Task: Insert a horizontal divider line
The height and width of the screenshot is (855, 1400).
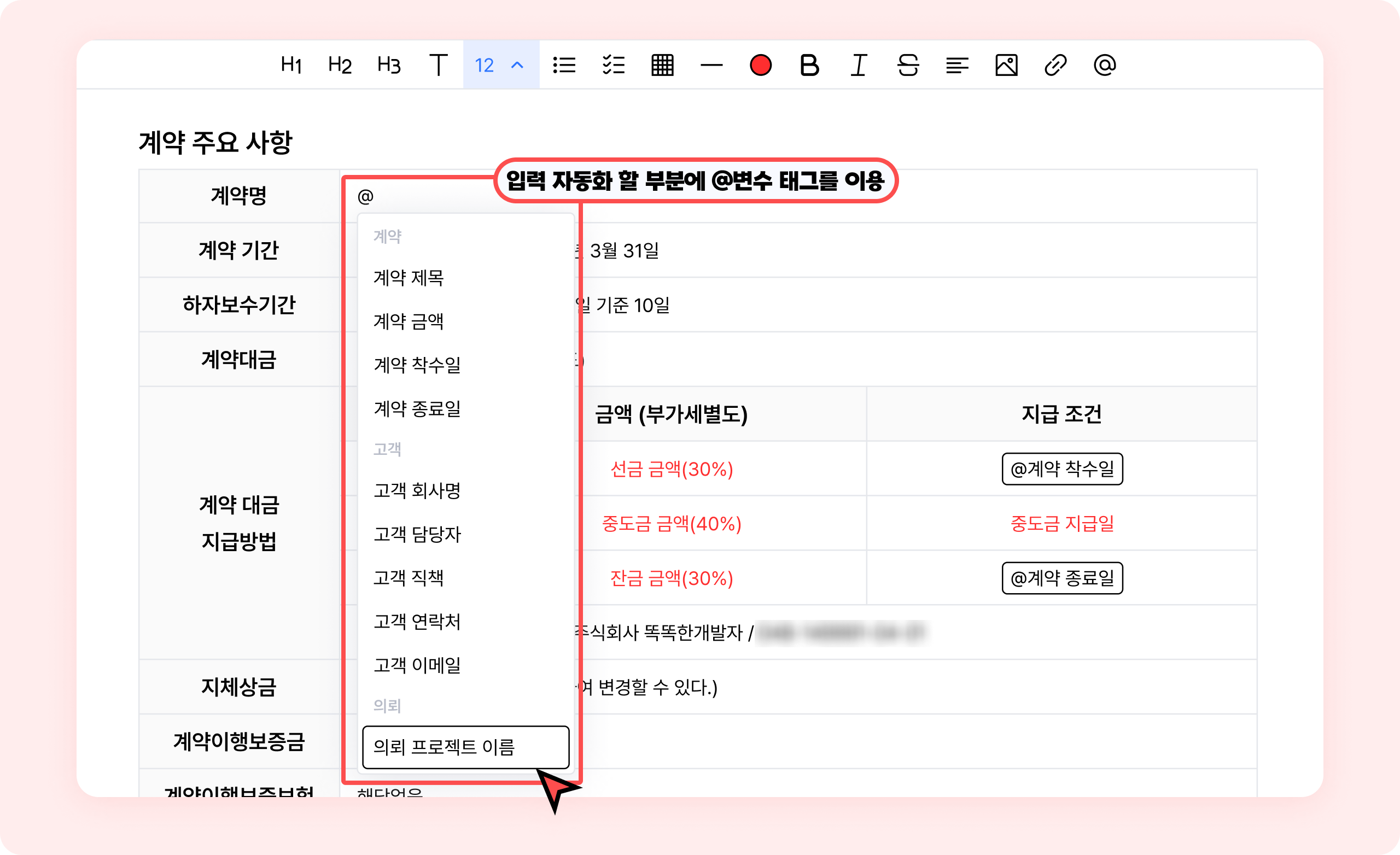Action: click(711, 65)
